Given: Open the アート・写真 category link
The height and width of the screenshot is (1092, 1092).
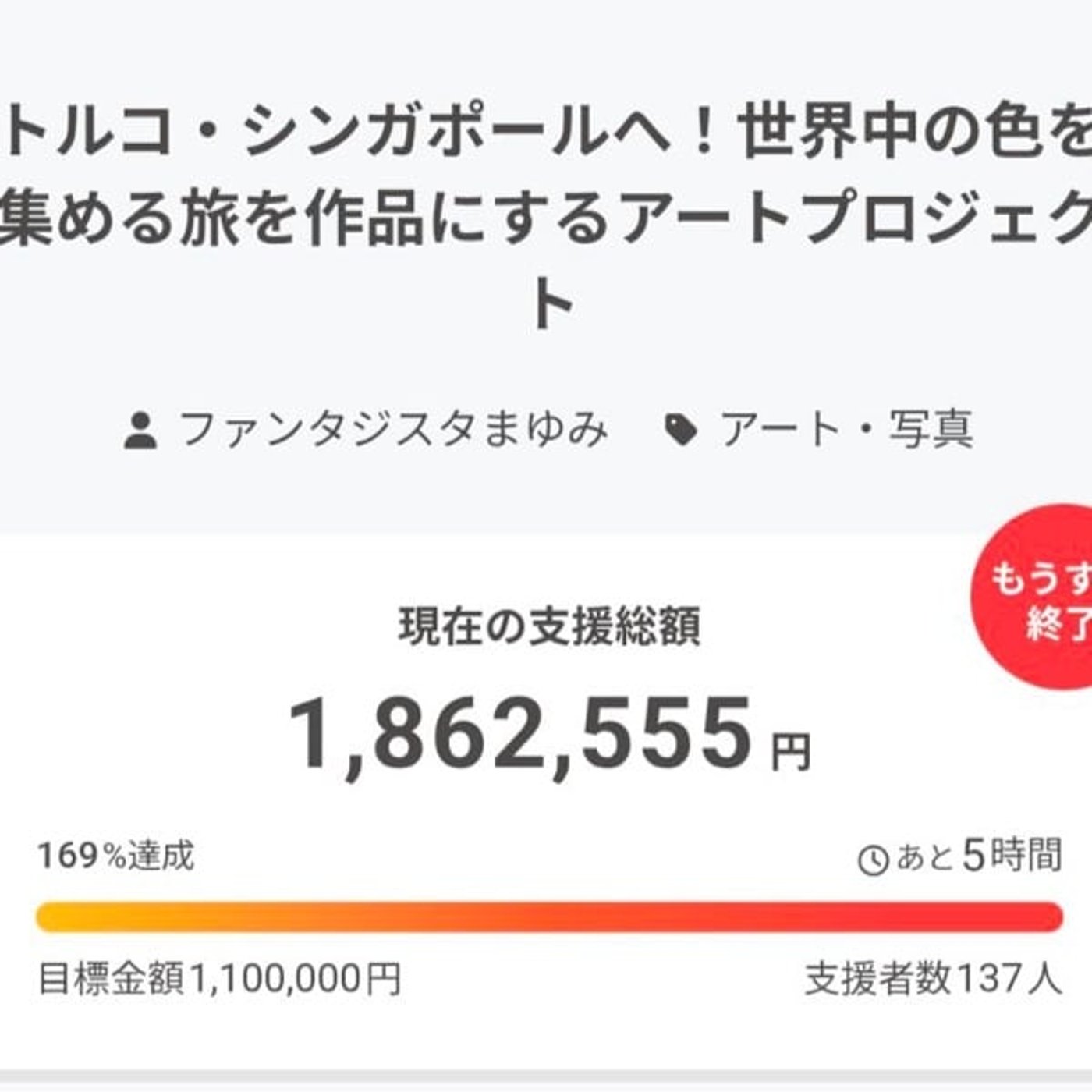Looking at the screenshot, I should [x=846, y=430].
